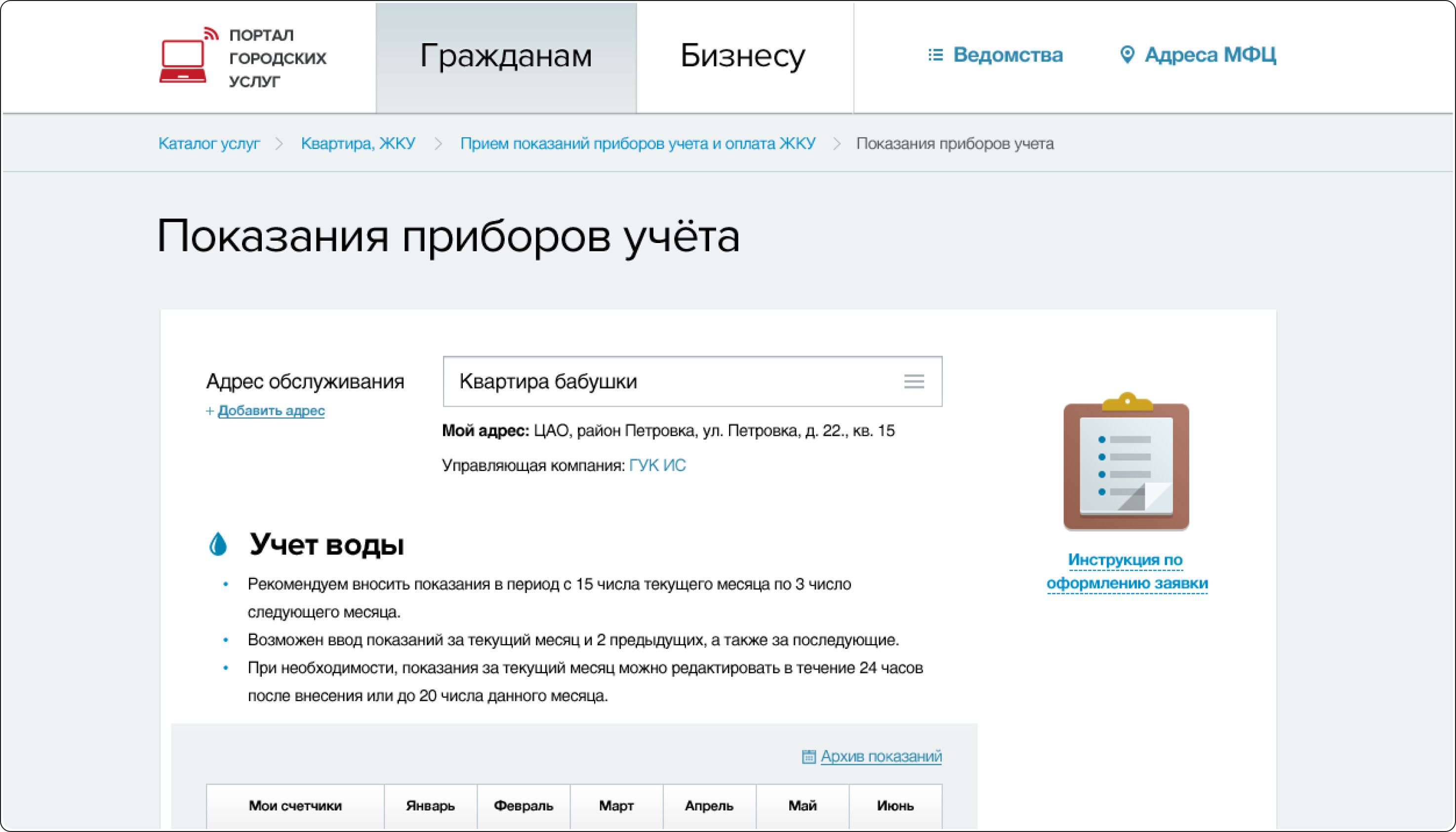Go to the Квартира, ЖКУ breadcrumb

(358, 143)
